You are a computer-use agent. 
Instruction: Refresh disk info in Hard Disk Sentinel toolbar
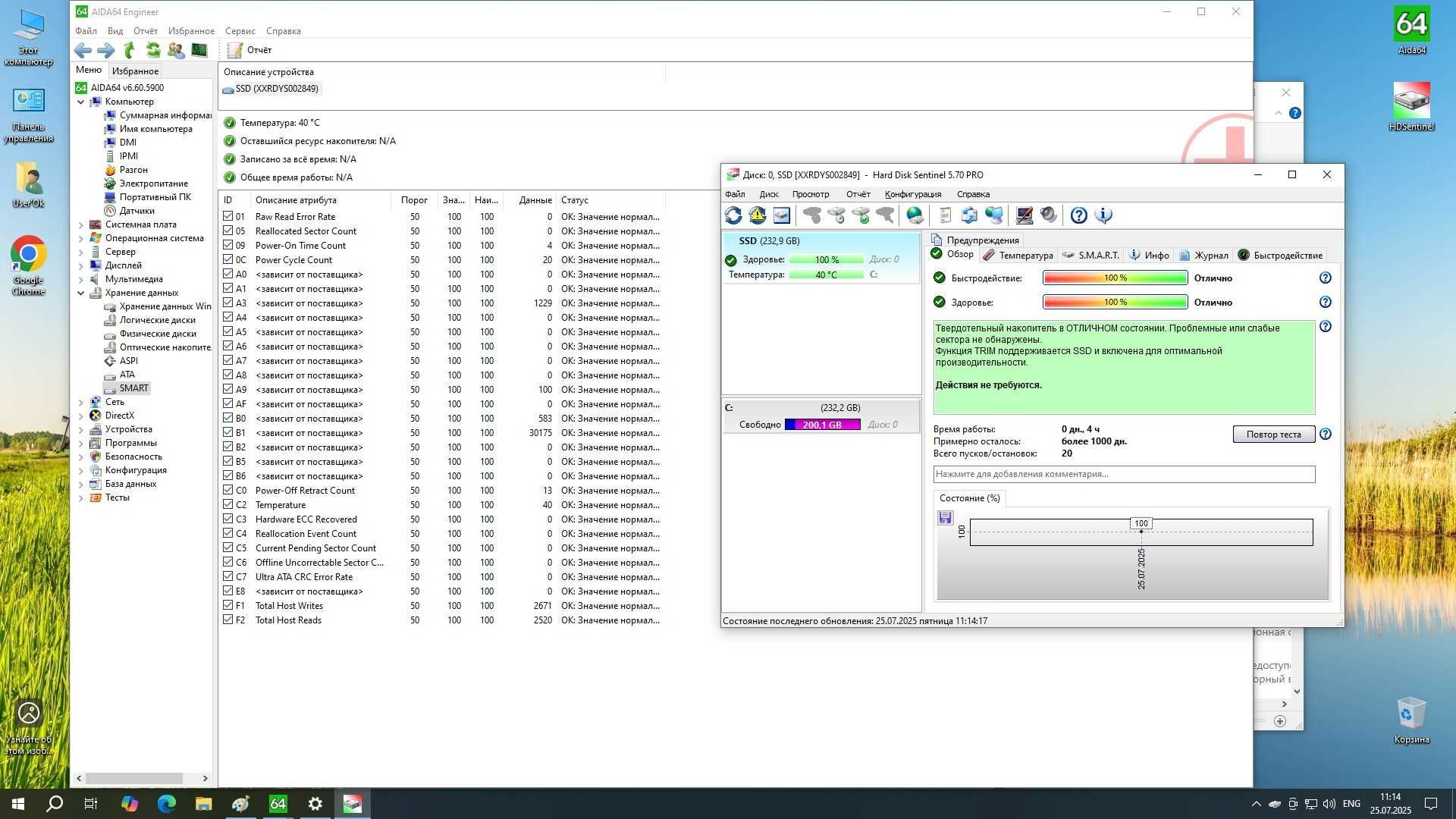733,215
